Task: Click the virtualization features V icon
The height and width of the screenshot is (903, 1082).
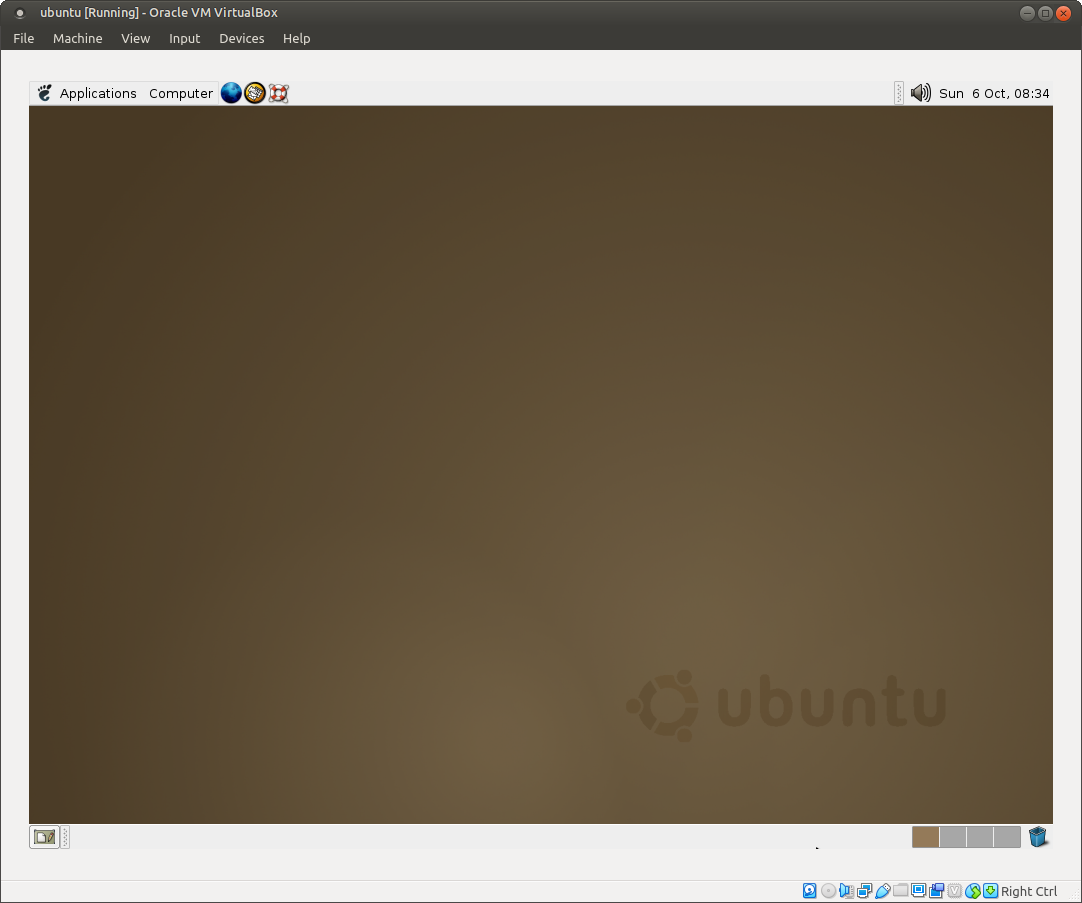Action: coord(954,891)
